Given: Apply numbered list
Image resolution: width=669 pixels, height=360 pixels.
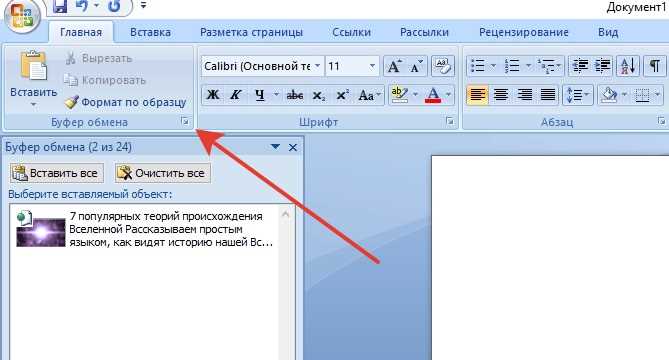Looking at the screenshot, I should [512, 66].
